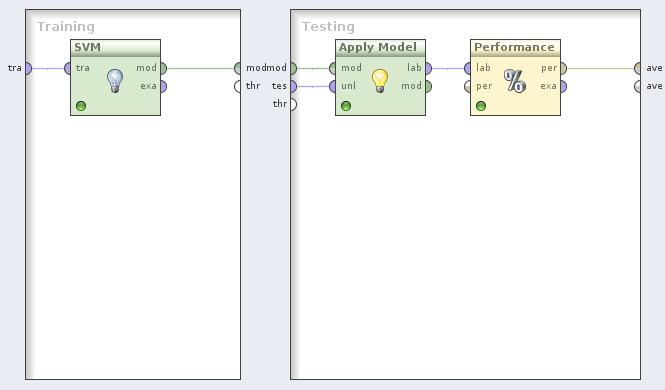Click the Performance operator green status light
Screen dimensions: 665x390
(481, 106)
